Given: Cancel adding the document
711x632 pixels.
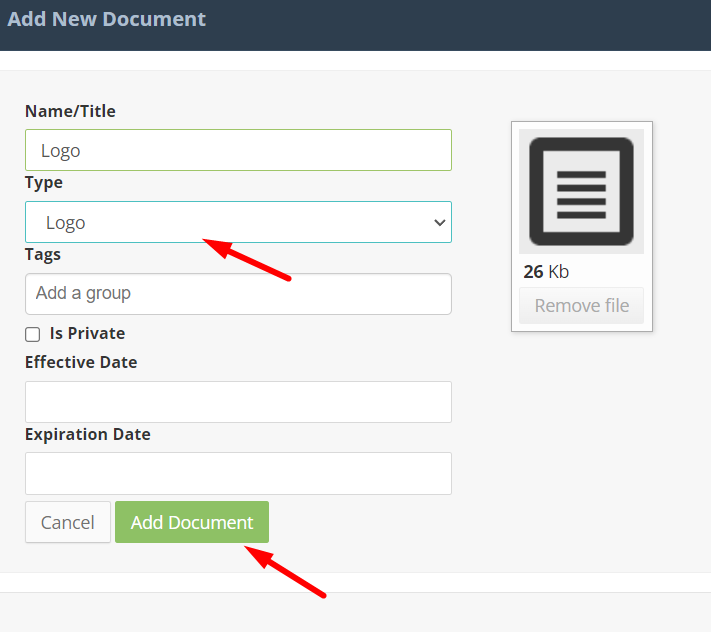Looking at the screenshot, I should [x=68, y=522].
